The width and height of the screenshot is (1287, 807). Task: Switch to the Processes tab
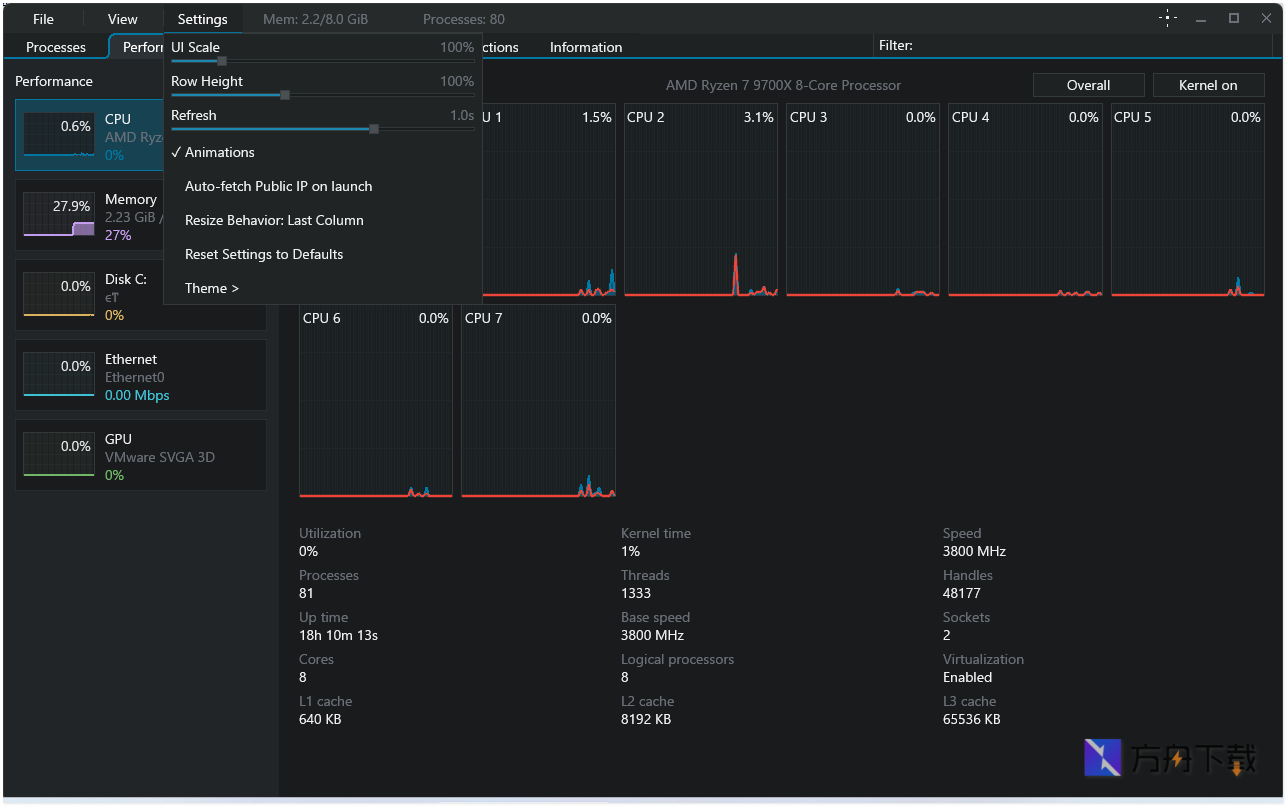pos(56,47)
